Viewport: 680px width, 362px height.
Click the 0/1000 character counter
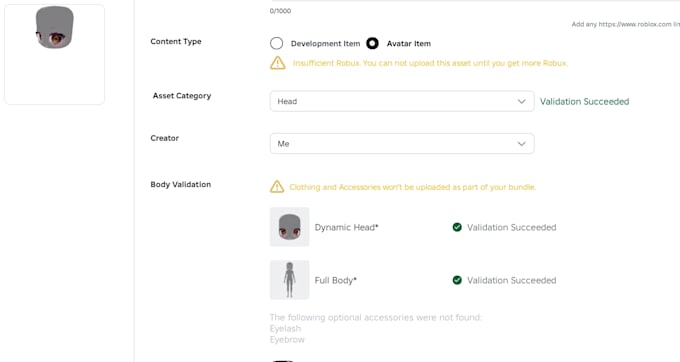(280, 11)
